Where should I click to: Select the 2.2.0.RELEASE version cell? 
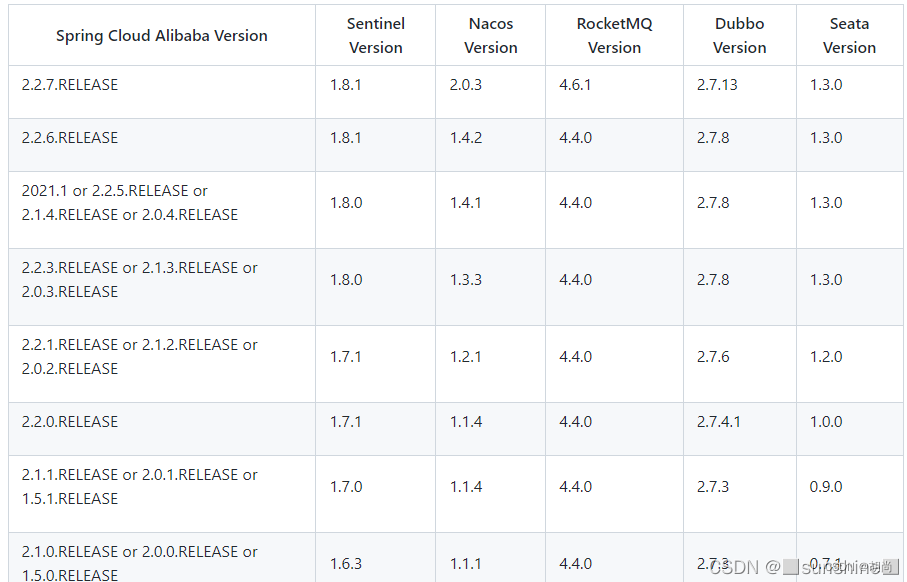coord(70,422)
